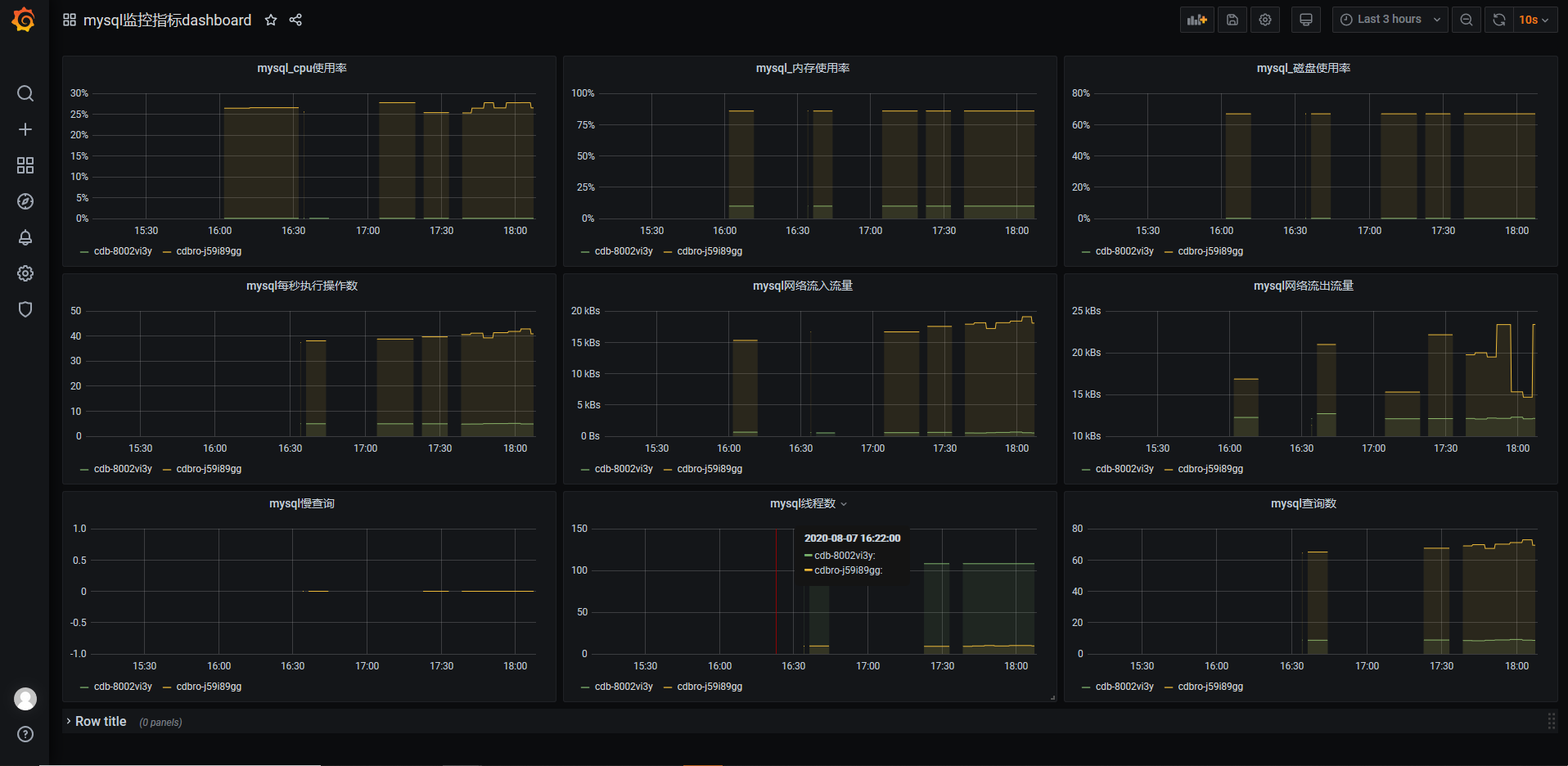Click the 17:00 gridline in mysql慢查询 graph
The height and width of the screenshot is (766, 1568).
367,591
